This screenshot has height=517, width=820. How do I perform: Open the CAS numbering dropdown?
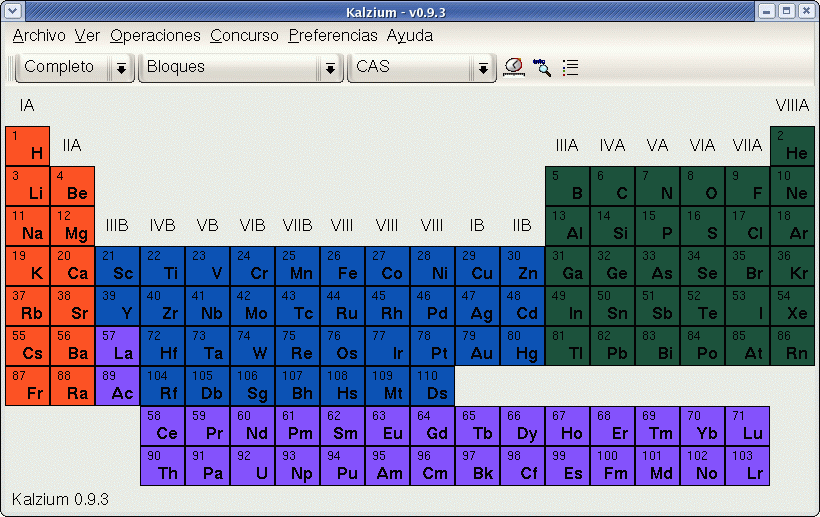pyautogui.click(x=422, y=67)
